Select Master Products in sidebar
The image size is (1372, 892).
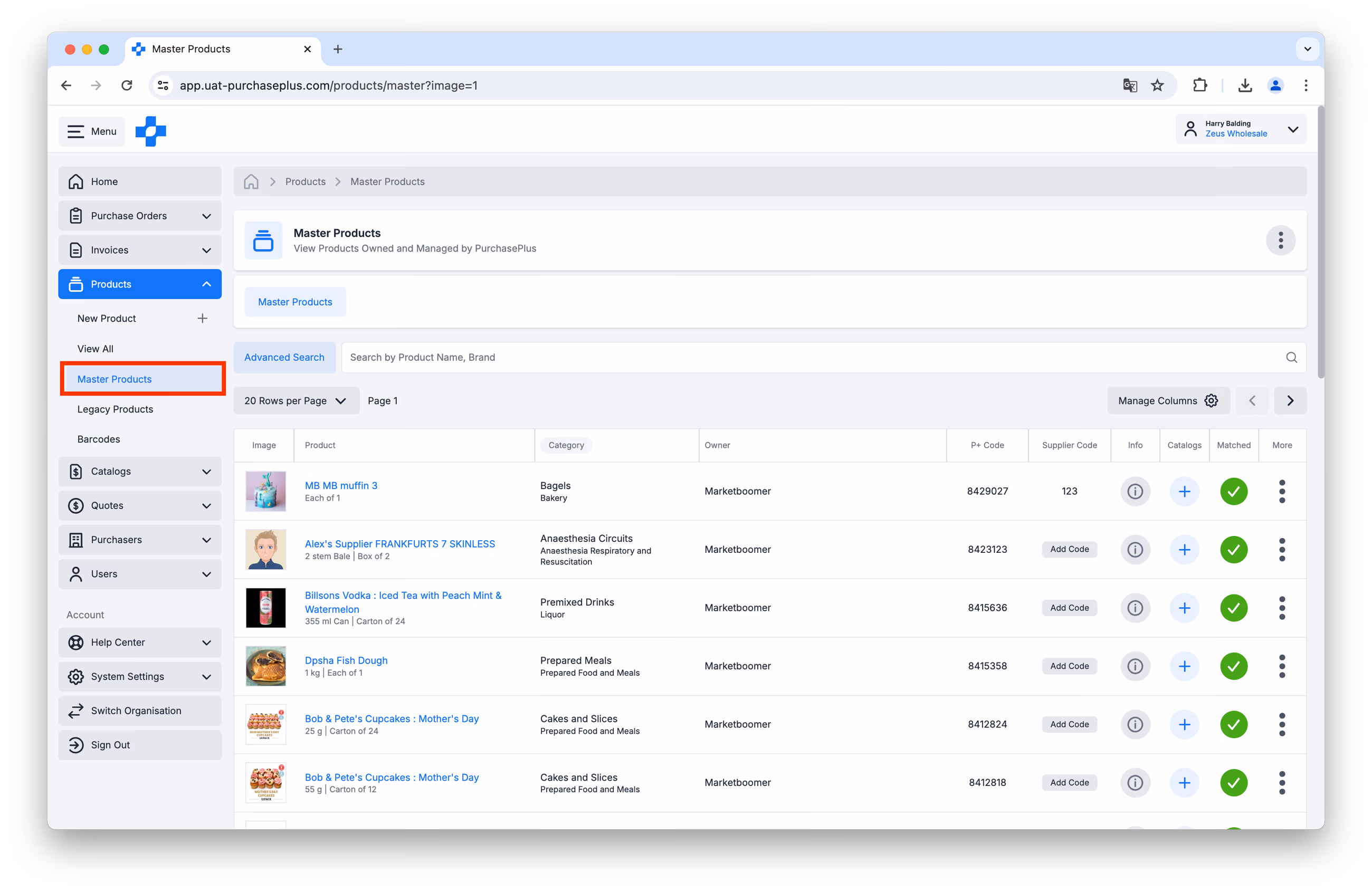(142, 379)
